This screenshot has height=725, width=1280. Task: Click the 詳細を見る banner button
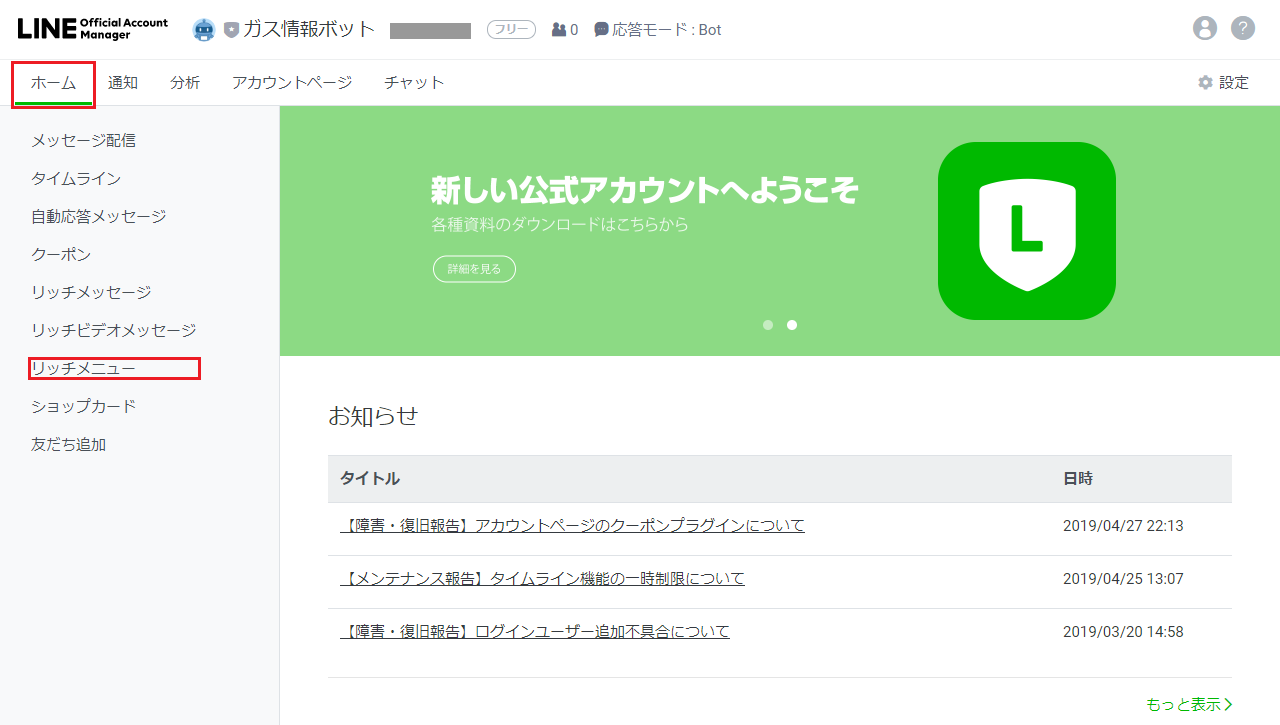474,269
